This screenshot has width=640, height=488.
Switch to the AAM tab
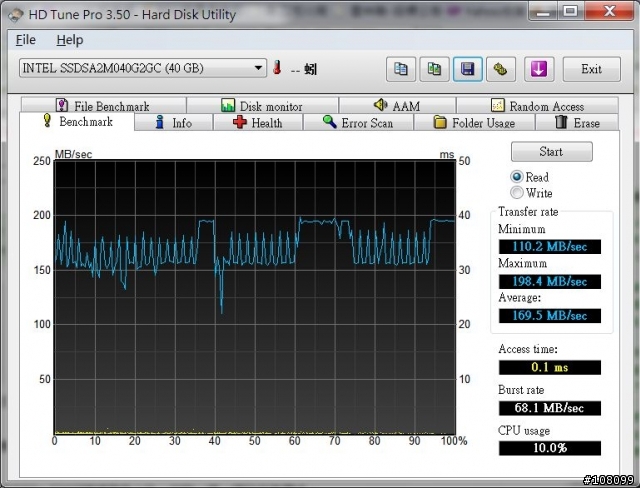397,106
